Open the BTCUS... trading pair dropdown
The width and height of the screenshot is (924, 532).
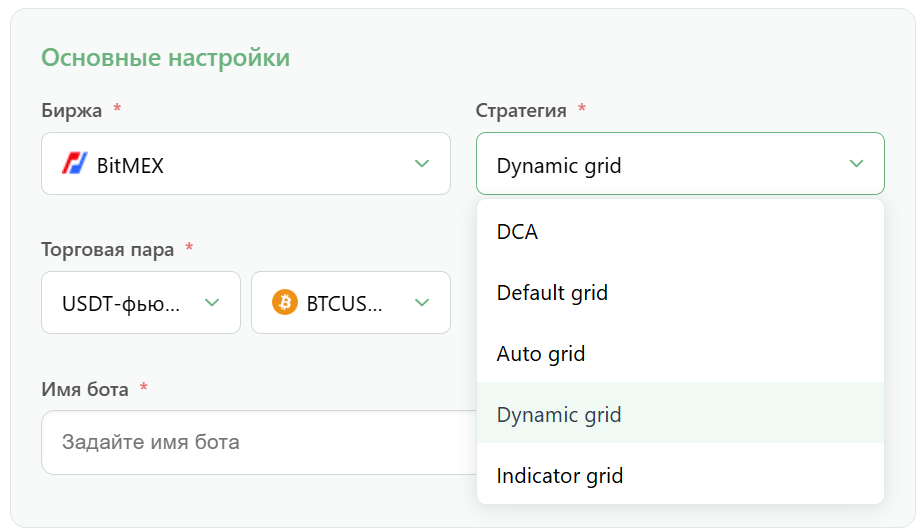[x=351, y=303]
